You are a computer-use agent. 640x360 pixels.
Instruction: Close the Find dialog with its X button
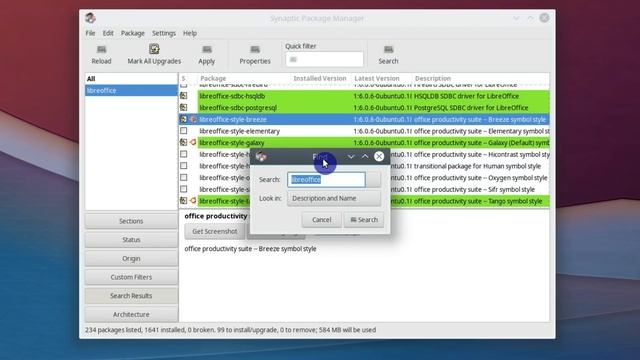coord(379,156)
